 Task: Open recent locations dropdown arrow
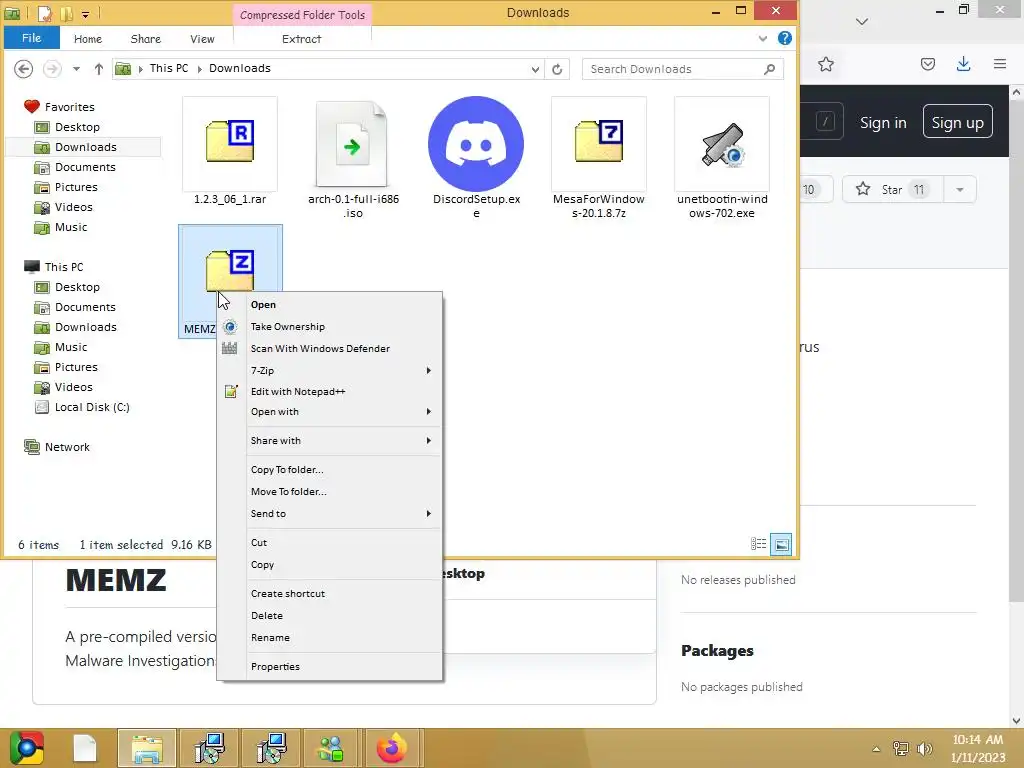click(76, 69)
